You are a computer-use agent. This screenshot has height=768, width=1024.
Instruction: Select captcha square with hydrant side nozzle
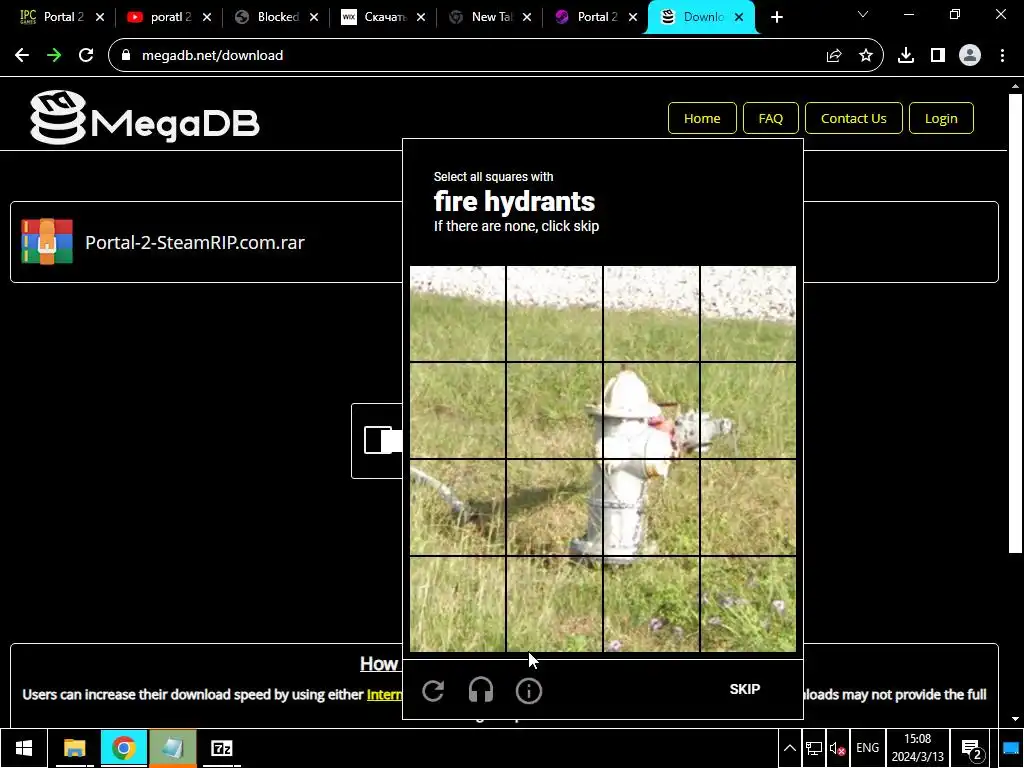pyautogui.click(x=748, y=409)
